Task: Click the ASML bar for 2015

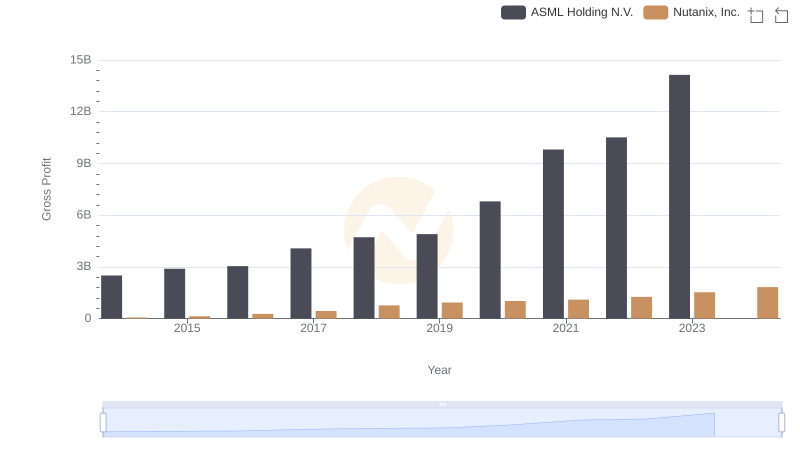Action: click(x=174, y=294)
